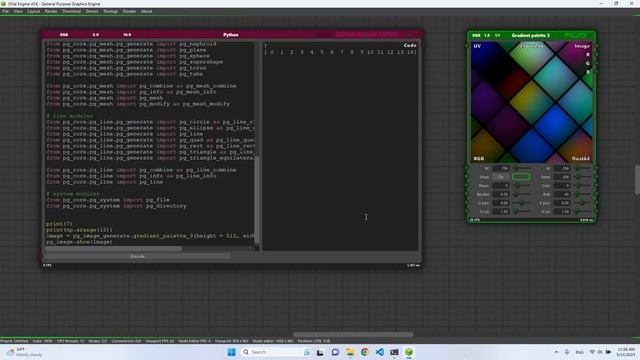Click the gradient palette image preview
Screen dimensions: 640x360
tap(531, 102)
